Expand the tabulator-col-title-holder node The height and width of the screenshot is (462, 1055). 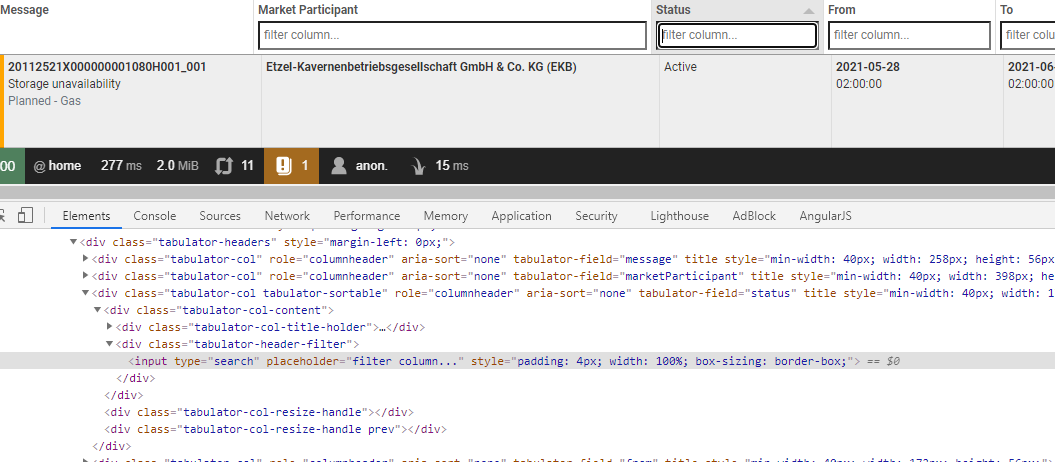point(110,327)
